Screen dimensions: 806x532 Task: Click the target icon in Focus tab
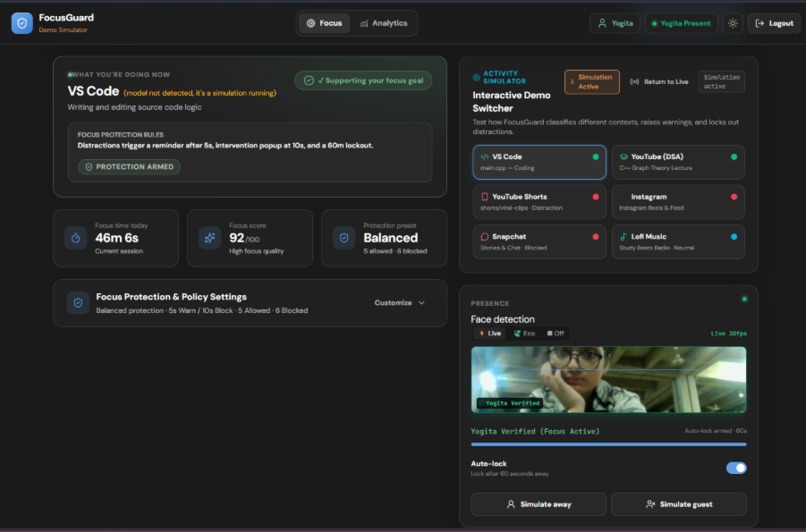coord(310,23)
